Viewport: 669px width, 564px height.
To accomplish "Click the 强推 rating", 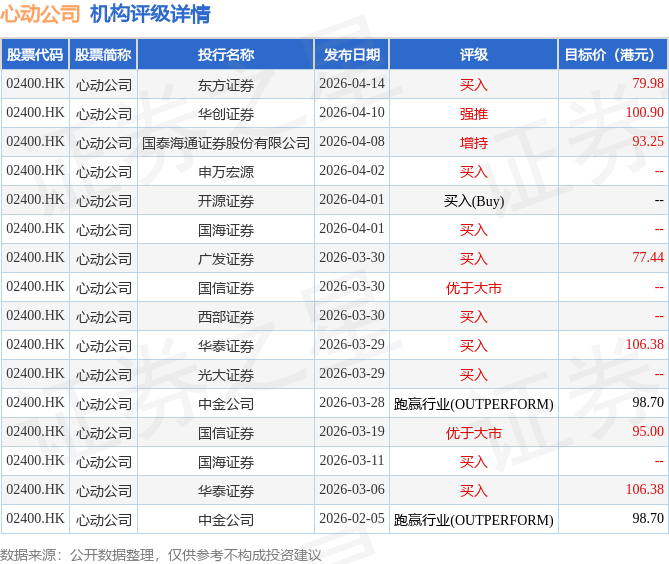I will coord(474,114).
